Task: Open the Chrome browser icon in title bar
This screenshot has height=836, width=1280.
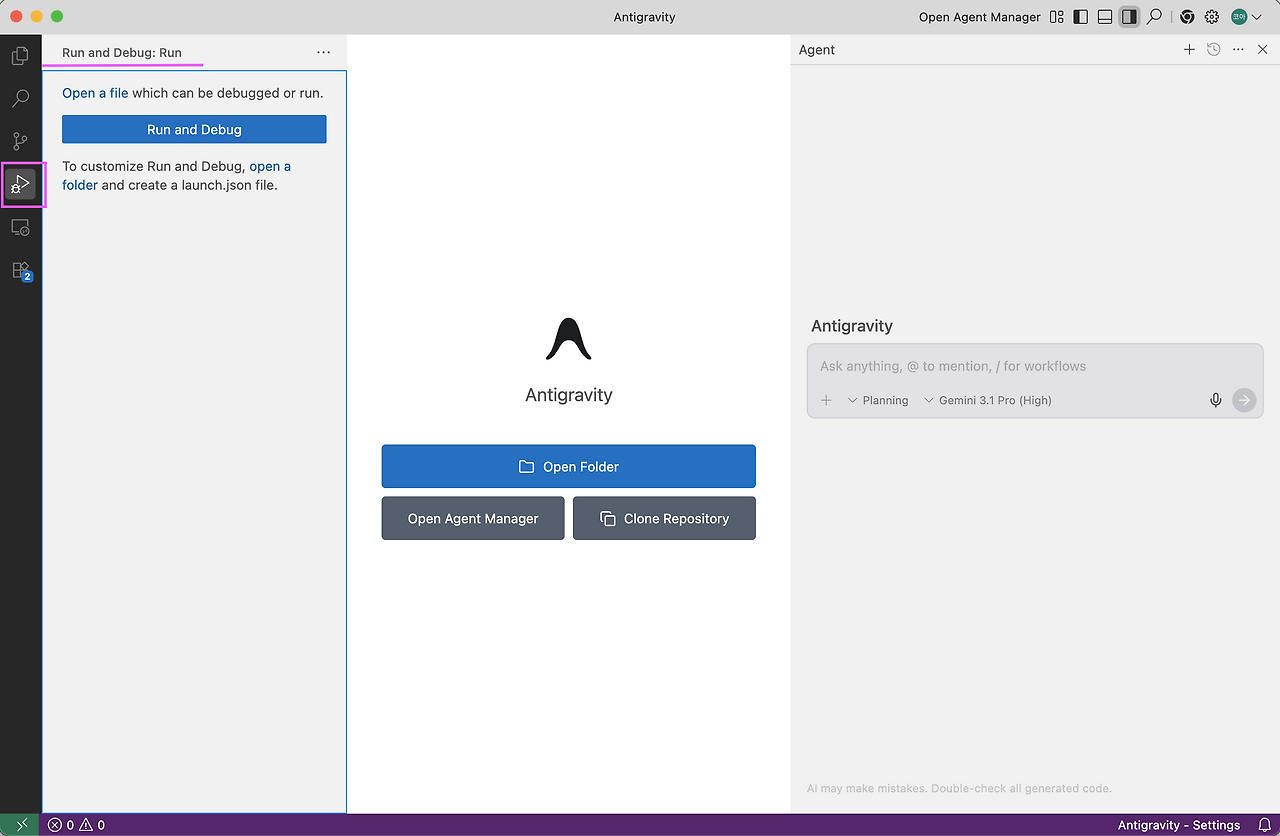Action: click(1187, 17)
